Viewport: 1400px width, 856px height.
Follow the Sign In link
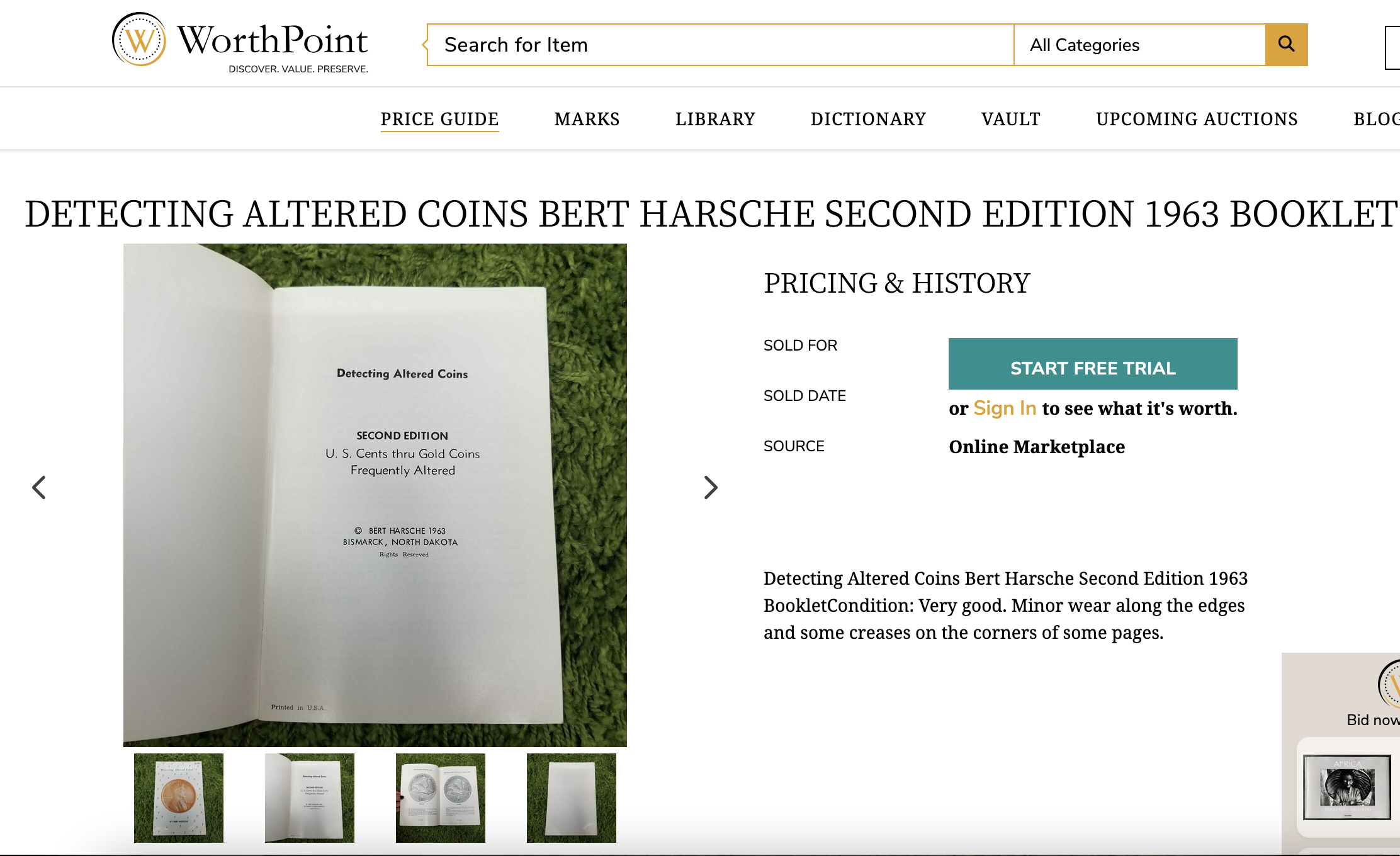[x=1005, y=408]
